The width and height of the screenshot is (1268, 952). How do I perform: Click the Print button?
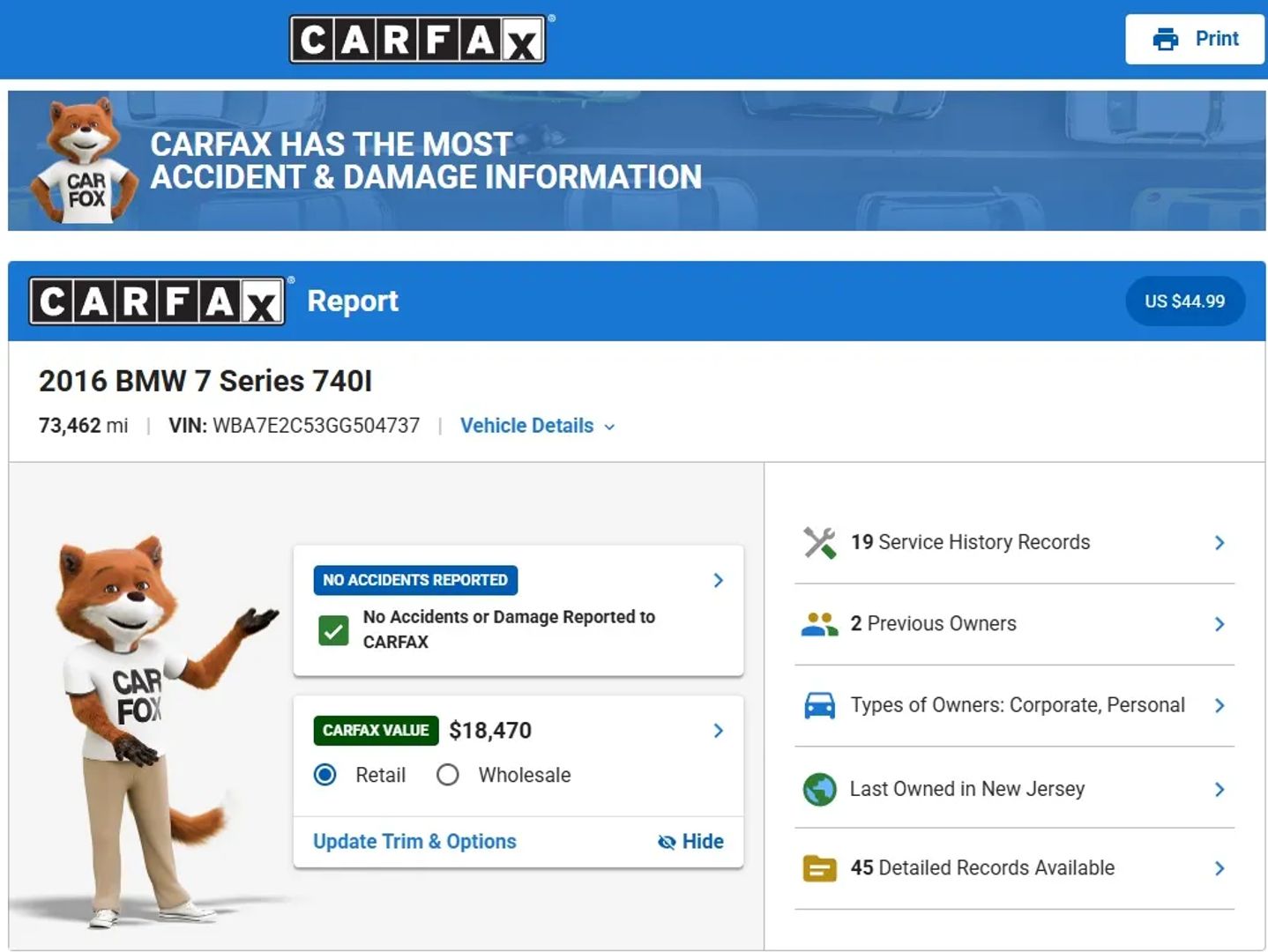pos(1195,39)
